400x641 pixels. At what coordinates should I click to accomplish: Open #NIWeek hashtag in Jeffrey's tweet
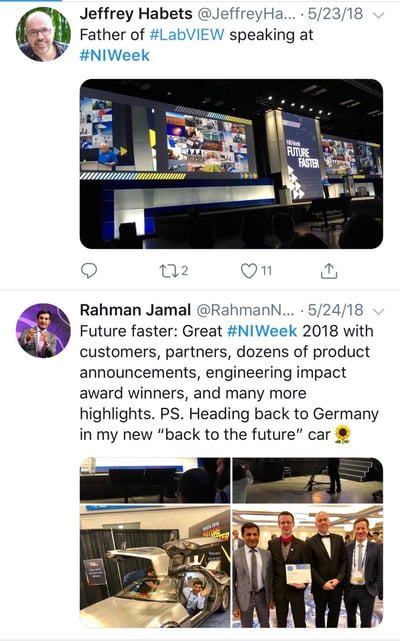[x=115, y=55]
